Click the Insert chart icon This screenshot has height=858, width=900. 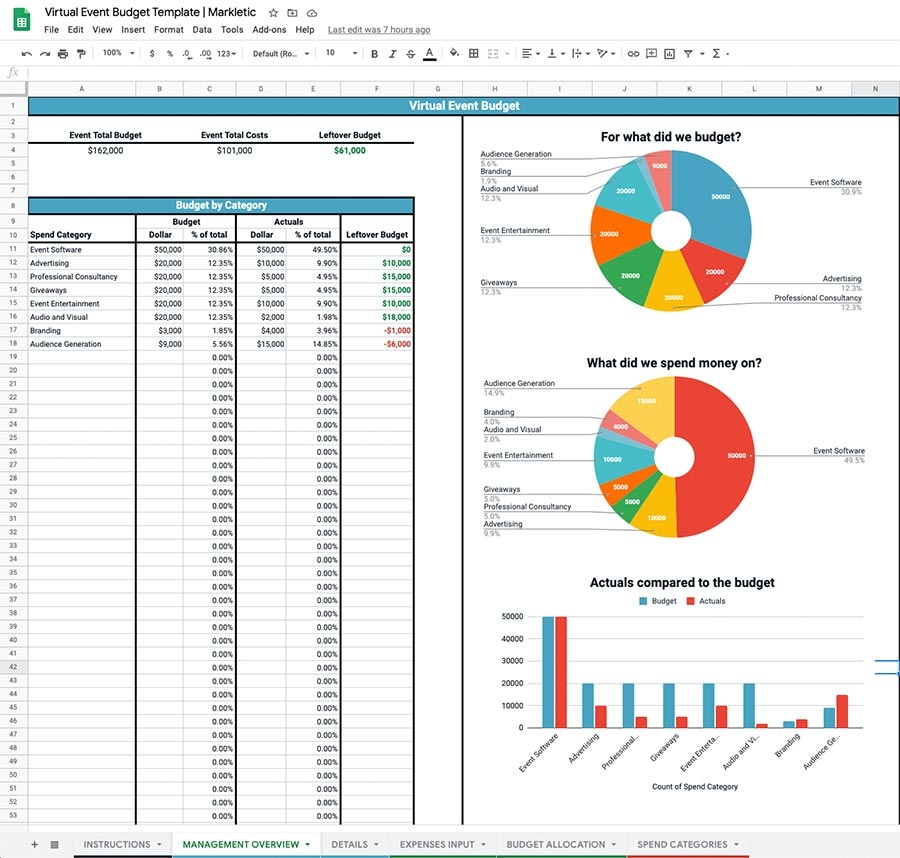[x=670, y=54]
